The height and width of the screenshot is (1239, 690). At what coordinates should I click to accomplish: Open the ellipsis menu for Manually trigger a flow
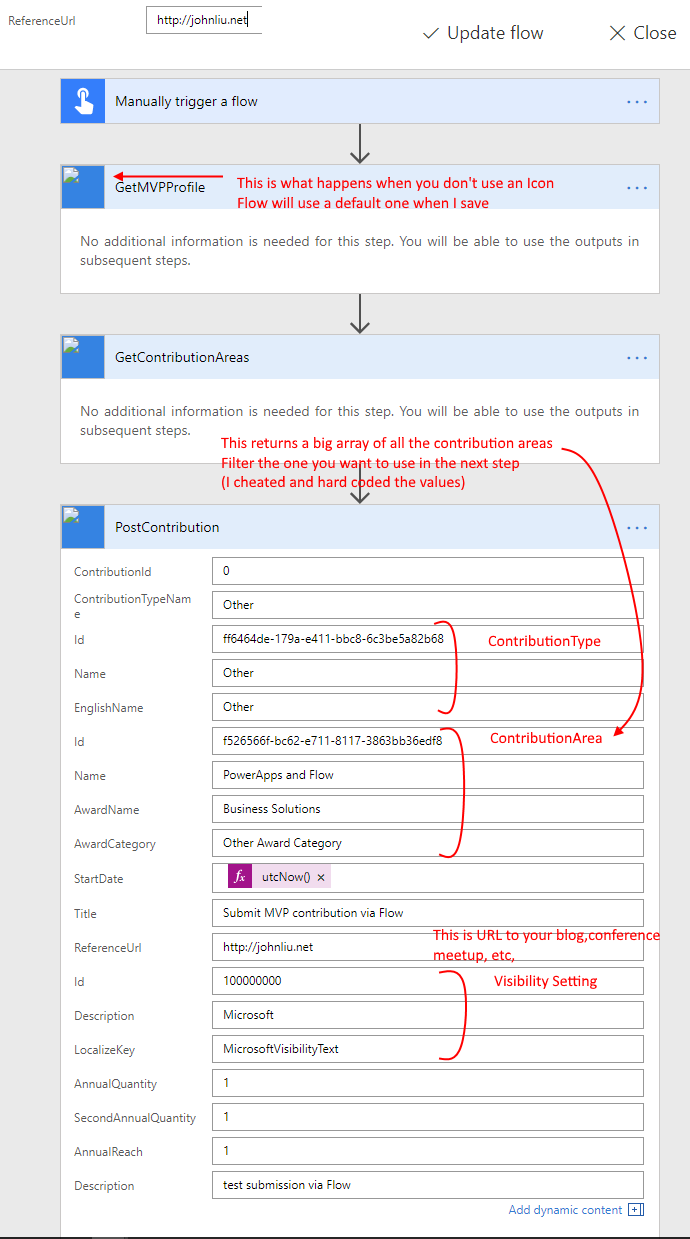(x=637, y=102)
